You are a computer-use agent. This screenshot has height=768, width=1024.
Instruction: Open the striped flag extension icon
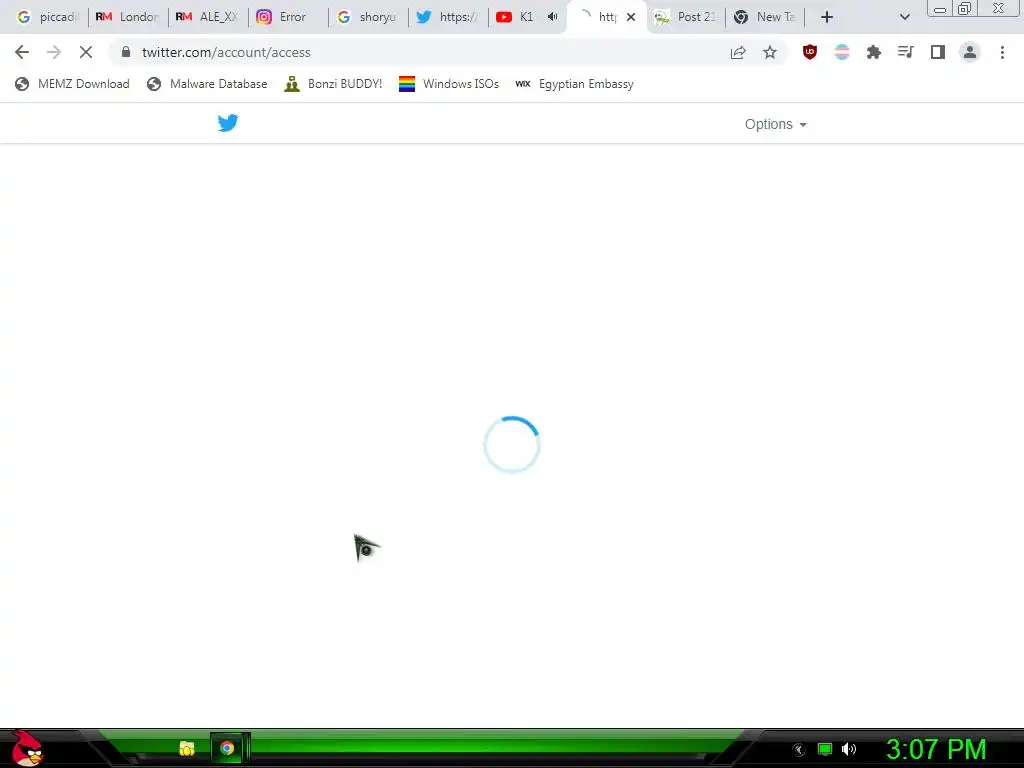[x=842, y=52]
